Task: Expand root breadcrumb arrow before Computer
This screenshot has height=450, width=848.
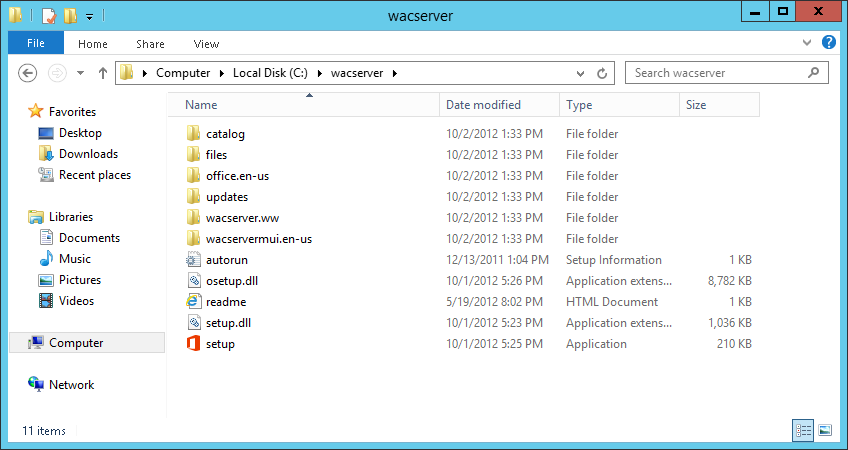Action: click(x=145, y=73)
